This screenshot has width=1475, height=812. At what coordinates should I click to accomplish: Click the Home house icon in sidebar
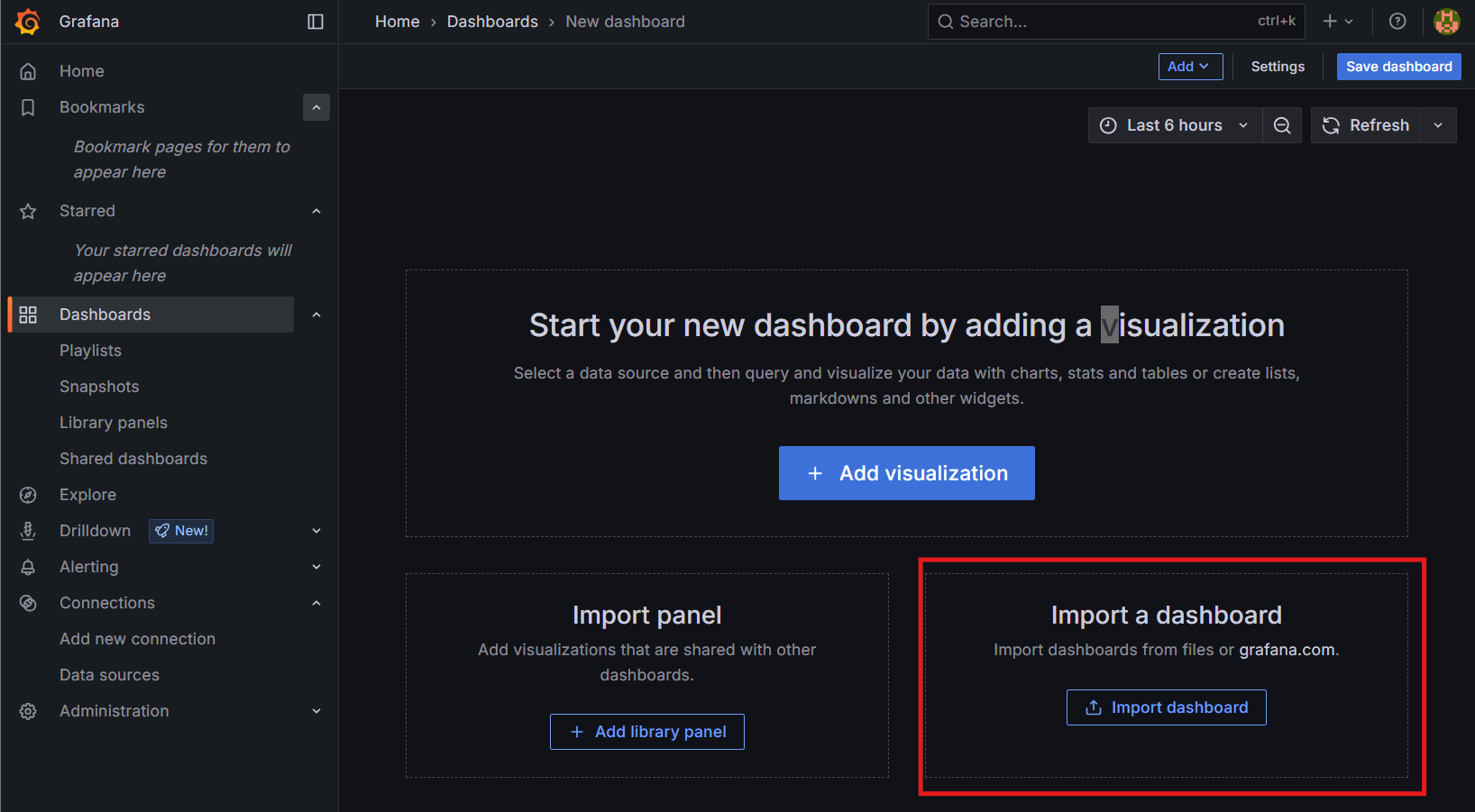pyautogui.click(x=28, y=71)
